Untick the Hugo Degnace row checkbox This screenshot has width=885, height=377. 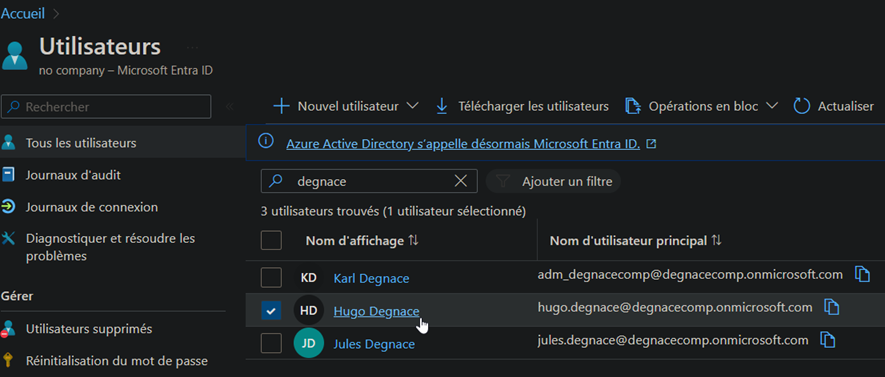pyautogui.click(x=271, y=310)
